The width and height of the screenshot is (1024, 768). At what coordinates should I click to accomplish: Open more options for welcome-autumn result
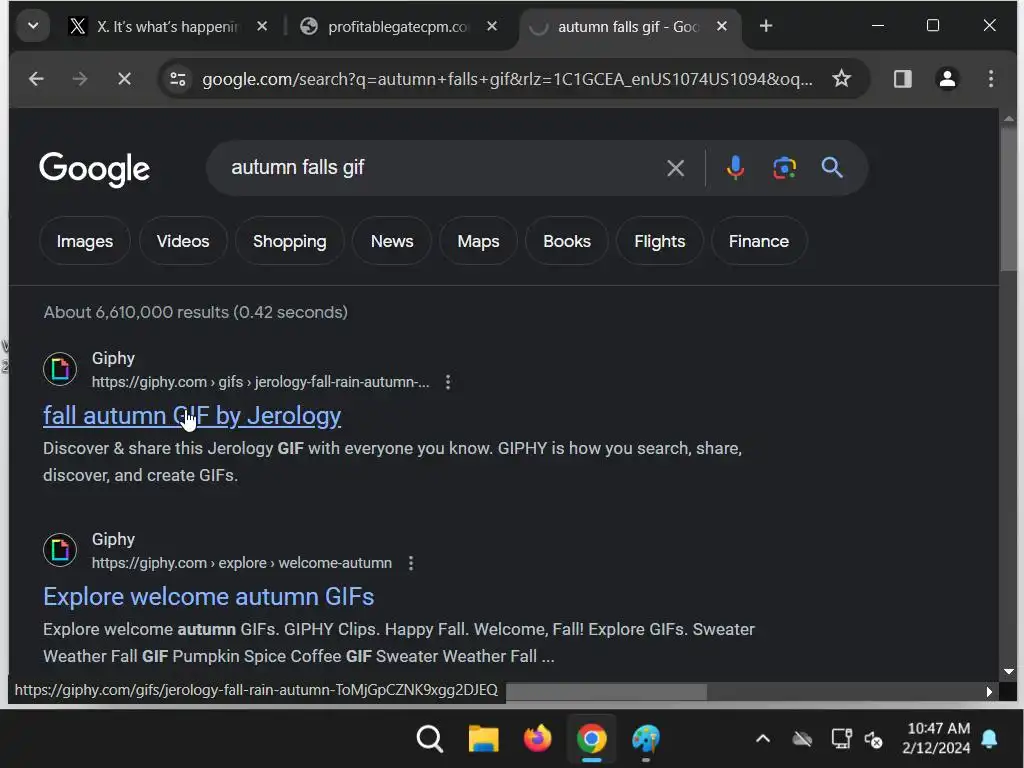411,563
